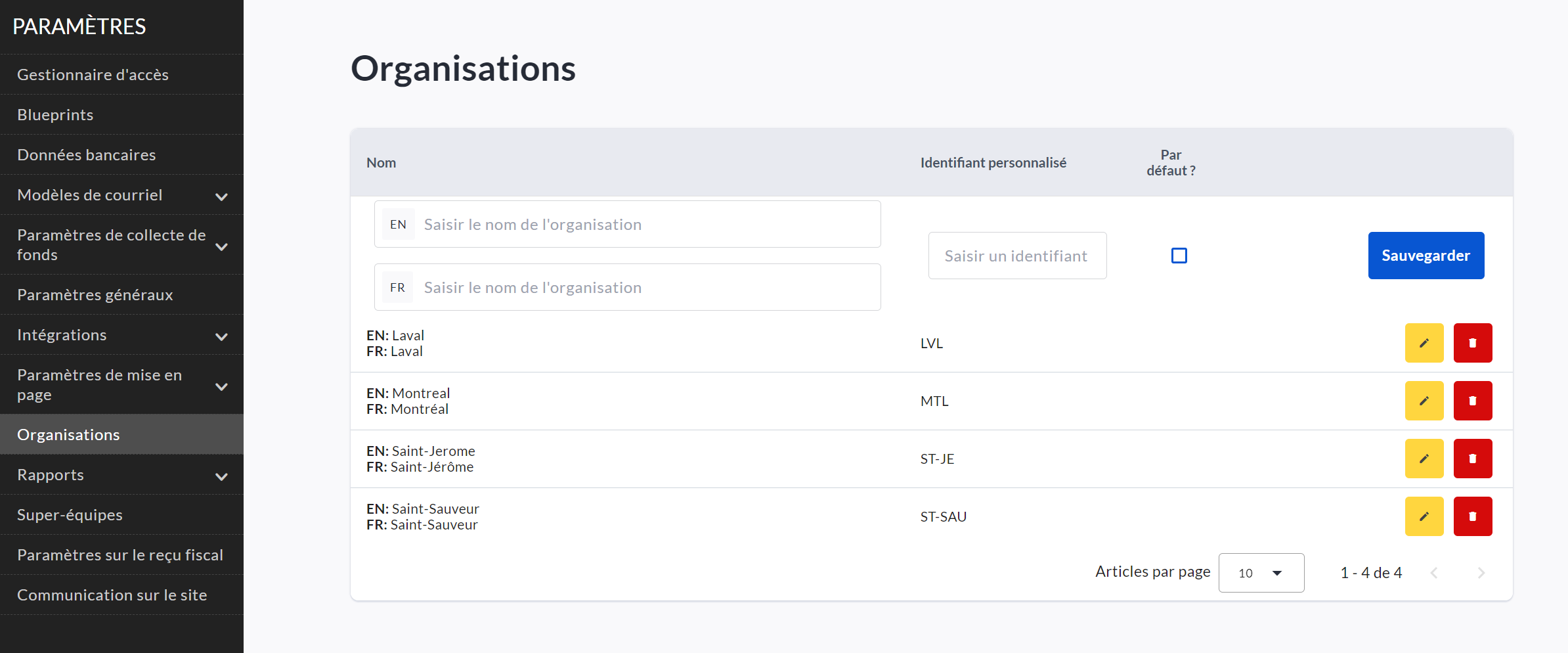Click the edit pencil icon for Laval
Viewport: 1568px width, 653px height.
tap(1424, 343)
